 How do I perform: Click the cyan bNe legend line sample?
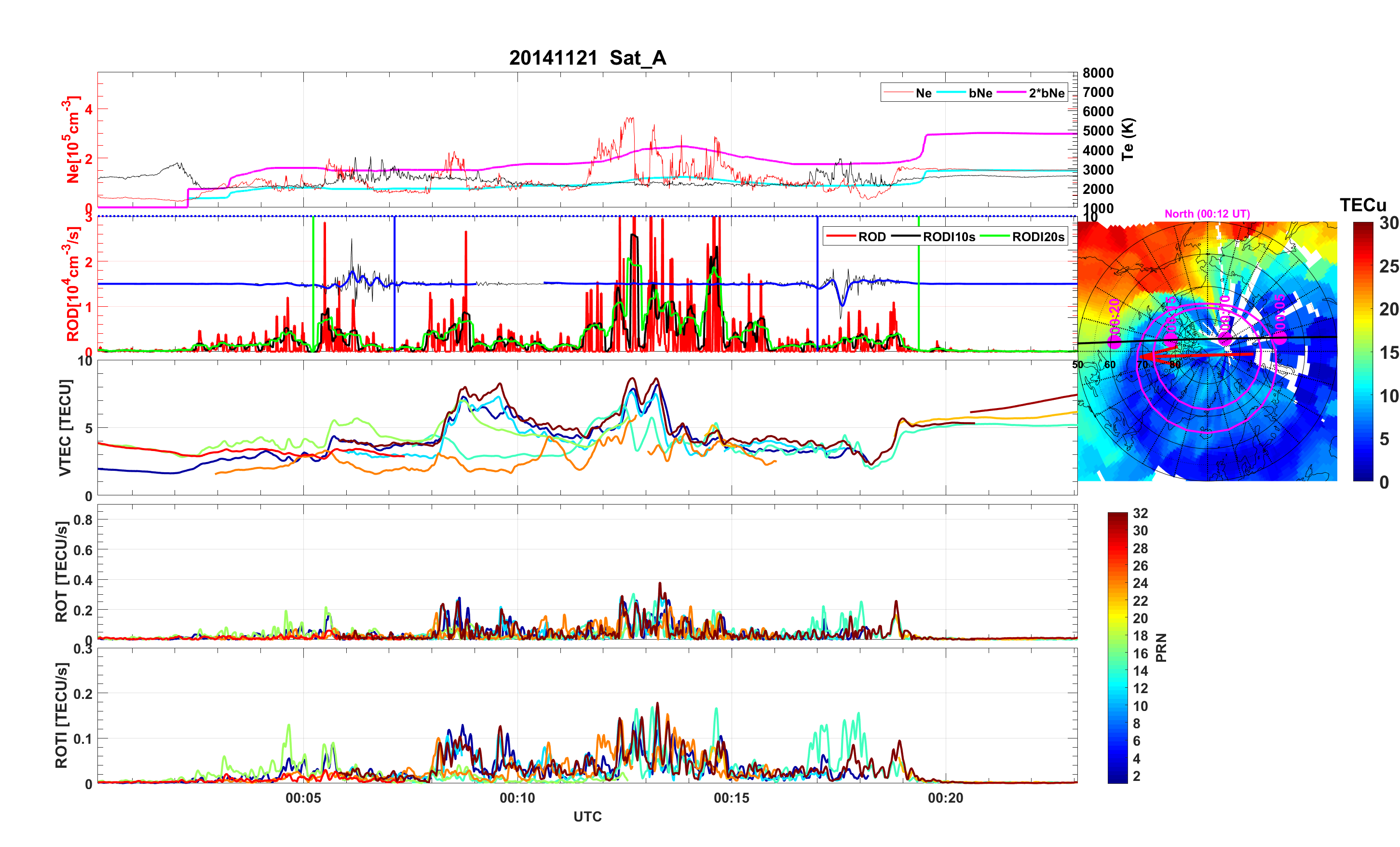tap(951, 93)
